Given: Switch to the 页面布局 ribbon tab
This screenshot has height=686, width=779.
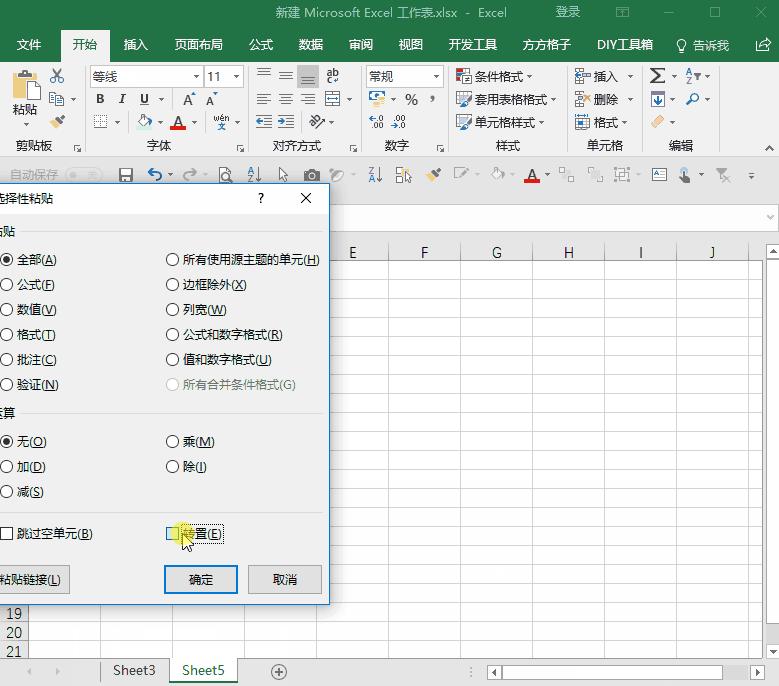Looking at the screenshot, I should coord(198,45).
